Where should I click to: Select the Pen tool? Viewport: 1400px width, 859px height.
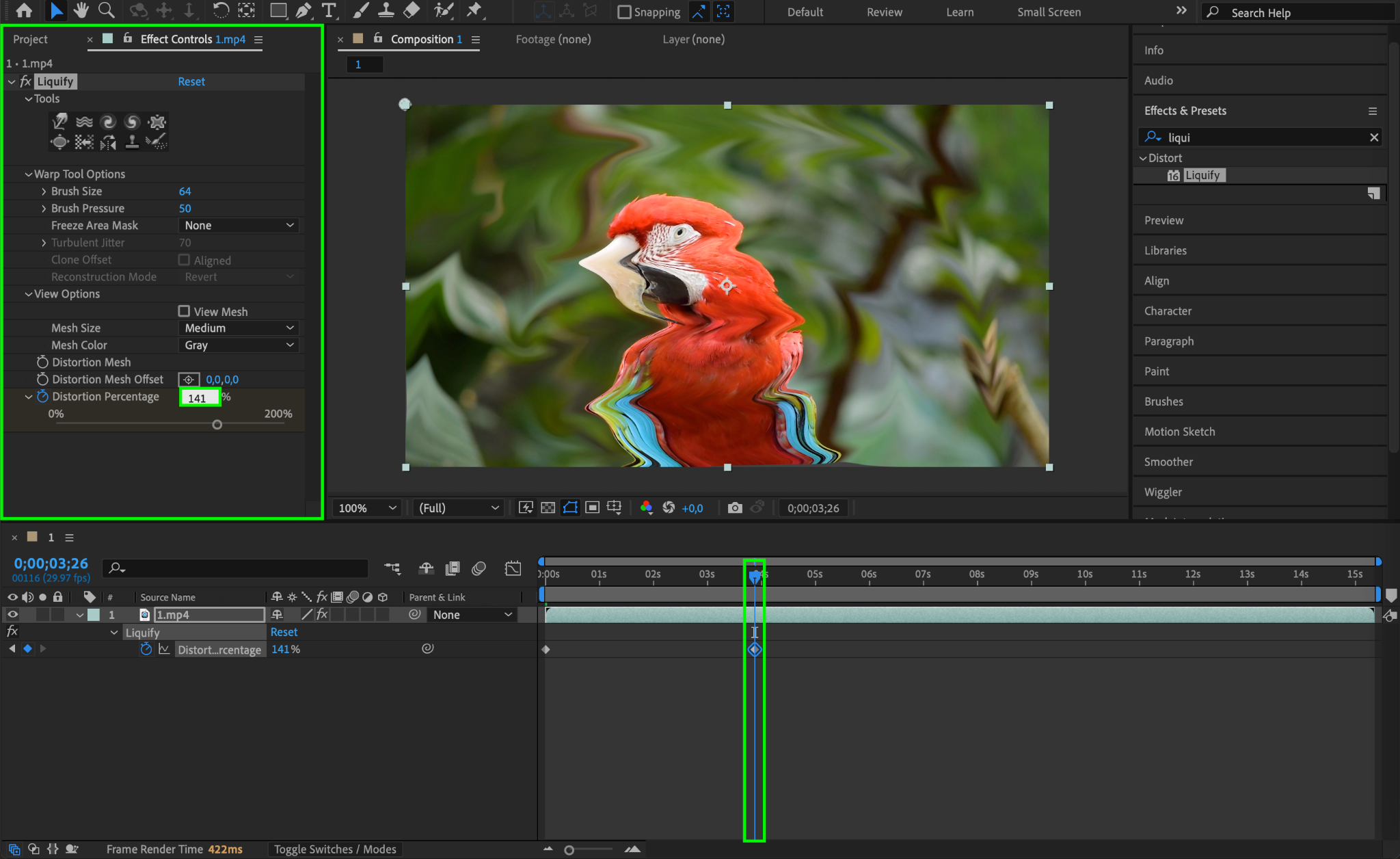tap(304, 10)
